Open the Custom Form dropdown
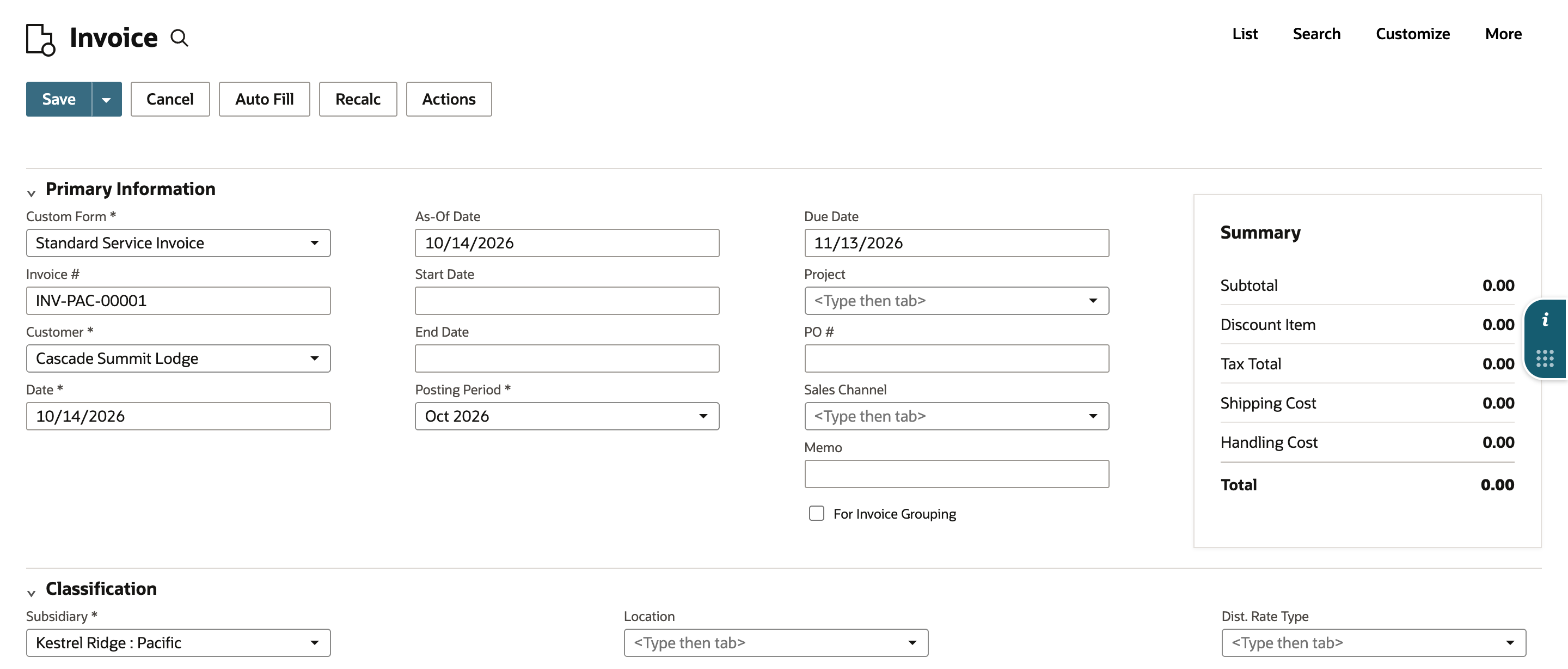Image resolution: width=1568 pixels, height=669 pixels. pos(179,243)
